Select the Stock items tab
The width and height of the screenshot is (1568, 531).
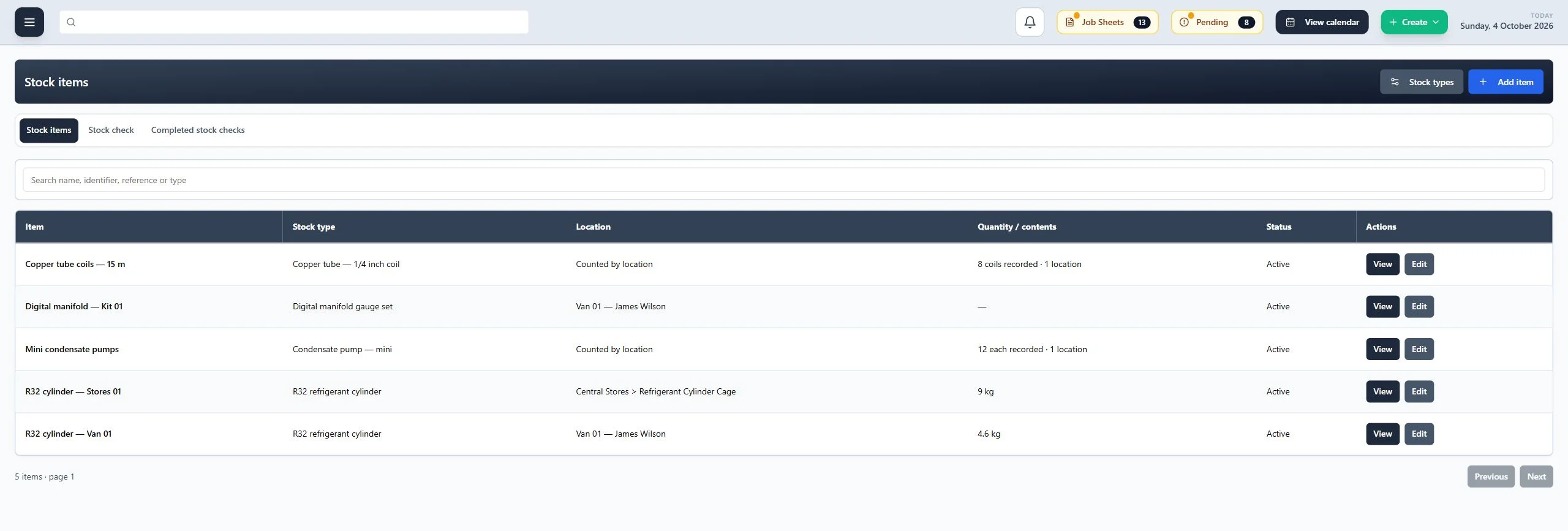click(49, 130)
